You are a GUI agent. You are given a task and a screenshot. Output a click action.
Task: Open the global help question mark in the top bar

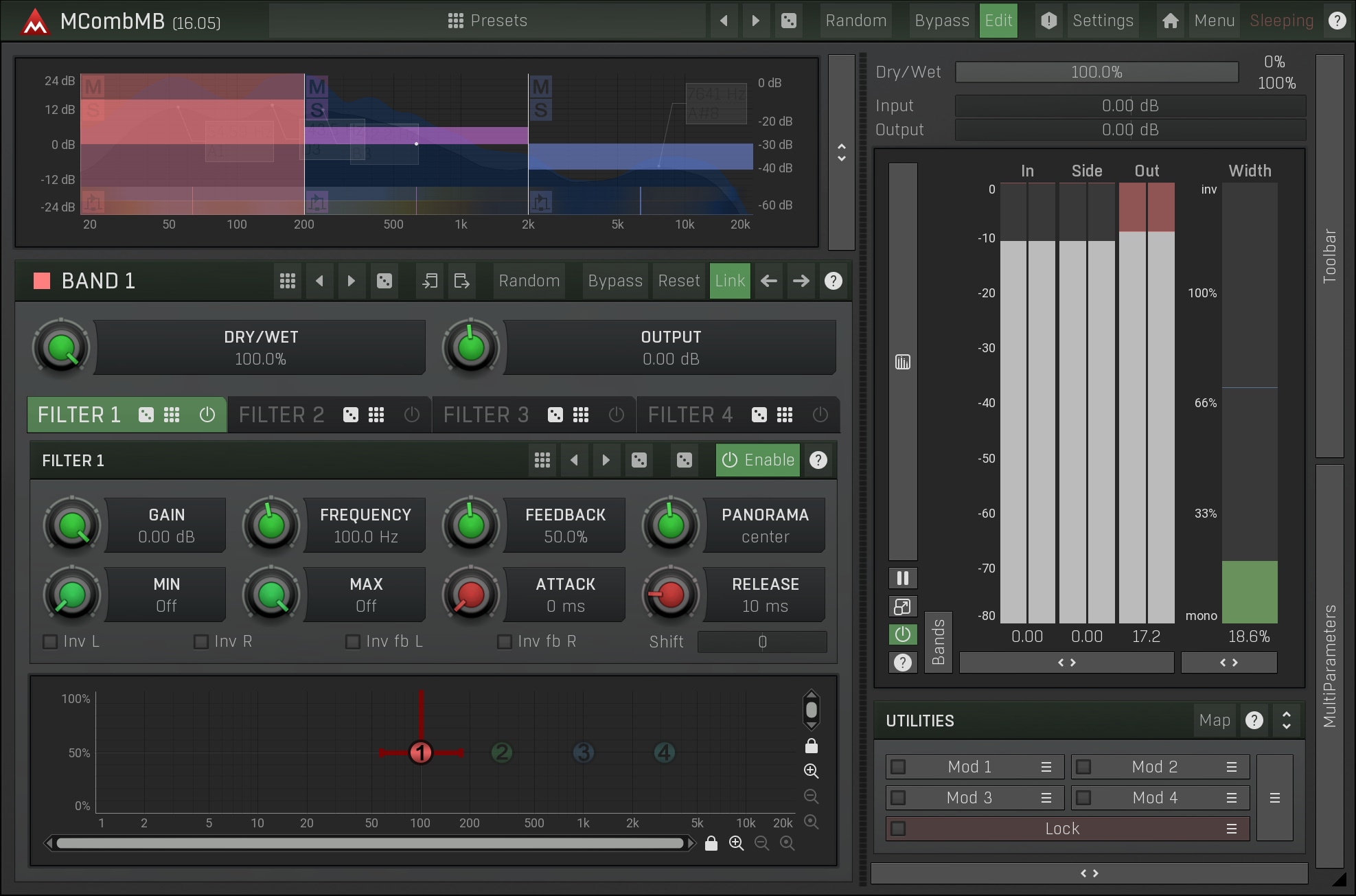(x=1337, y=21)
